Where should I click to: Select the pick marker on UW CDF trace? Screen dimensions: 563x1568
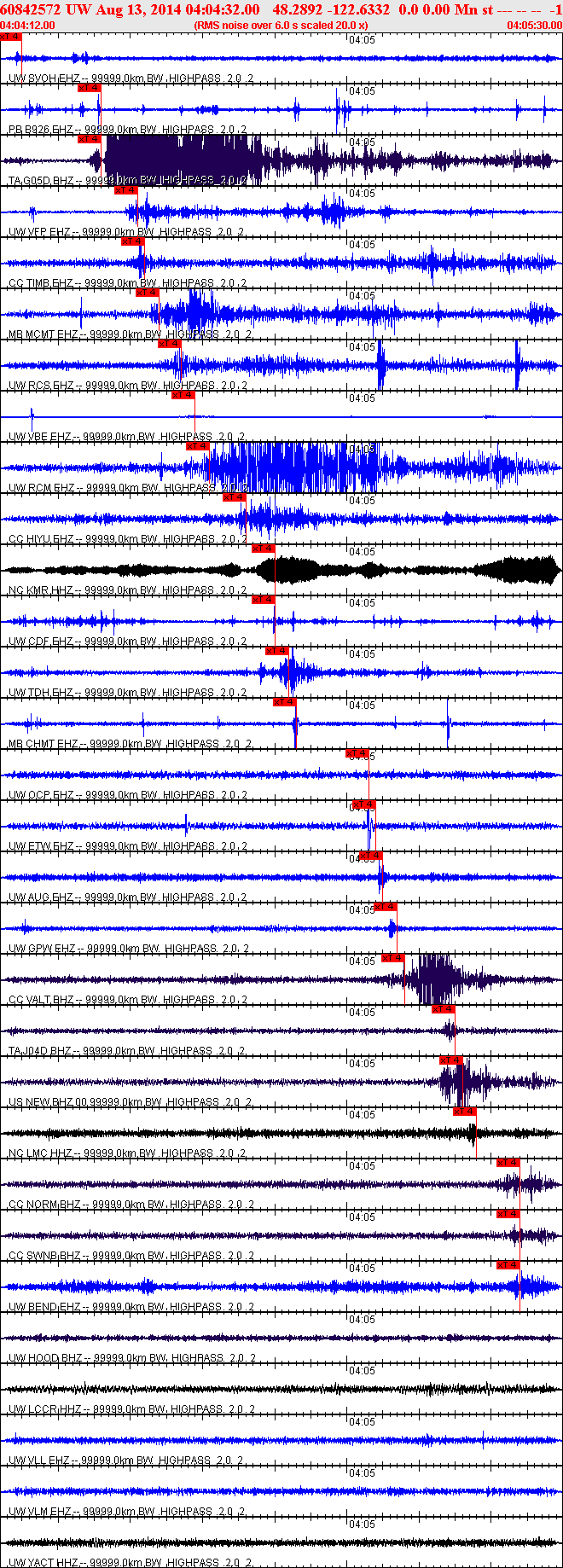pyautogui.click(x=264, y=600)
